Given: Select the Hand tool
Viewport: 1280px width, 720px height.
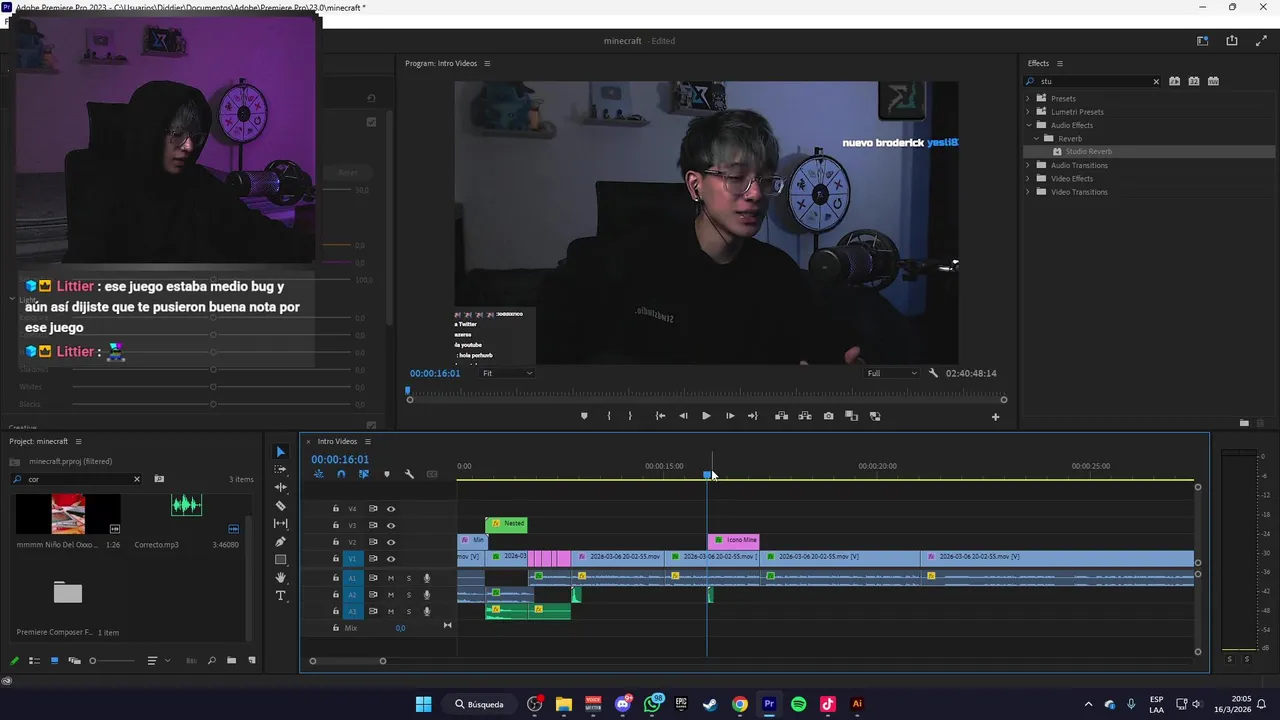Looking at the screenshot, I should pos(280,578).
